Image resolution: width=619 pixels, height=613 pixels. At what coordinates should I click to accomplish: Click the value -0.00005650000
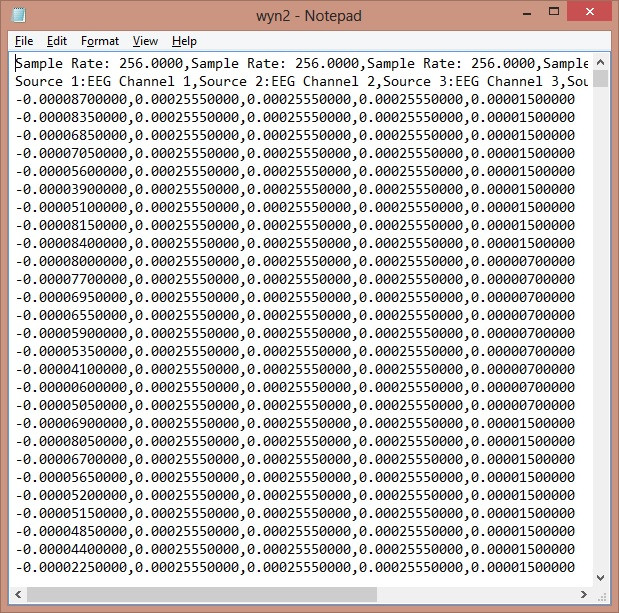point(71,477)
